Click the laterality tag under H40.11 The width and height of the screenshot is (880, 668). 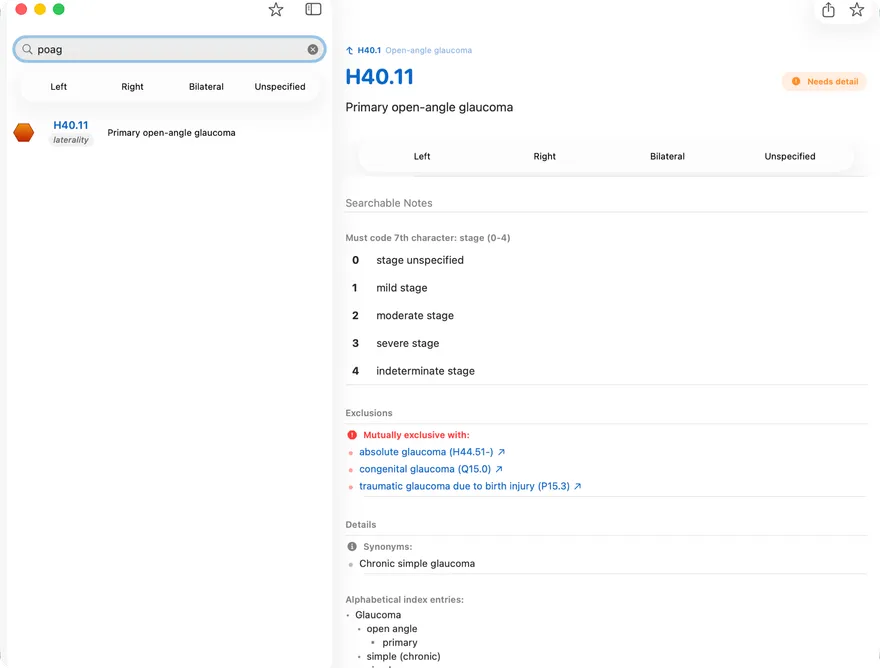[x=71, y=140]
